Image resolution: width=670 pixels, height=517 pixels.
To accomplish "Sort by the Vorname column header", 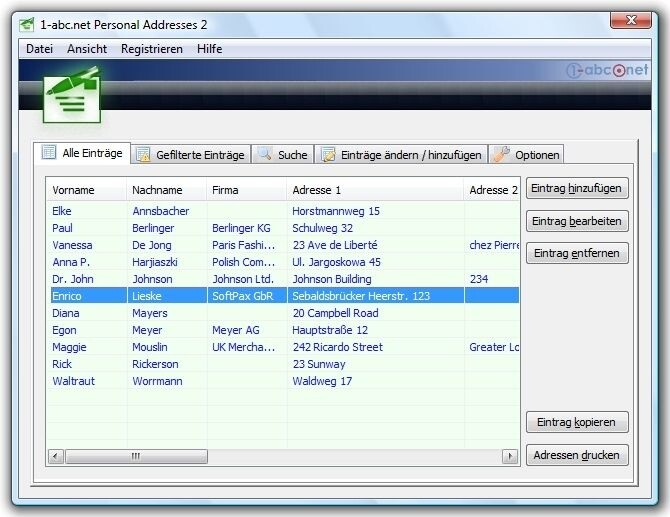I will (87, 190).
